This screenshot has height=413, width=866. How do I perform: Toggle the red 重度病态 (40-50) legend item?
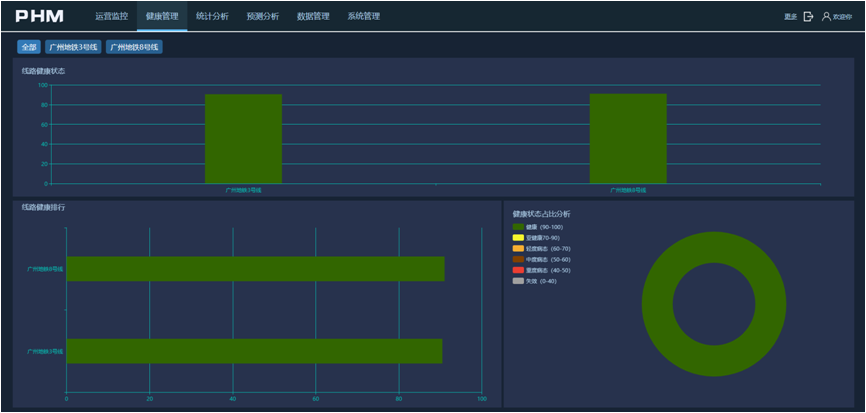coord(518,270)
